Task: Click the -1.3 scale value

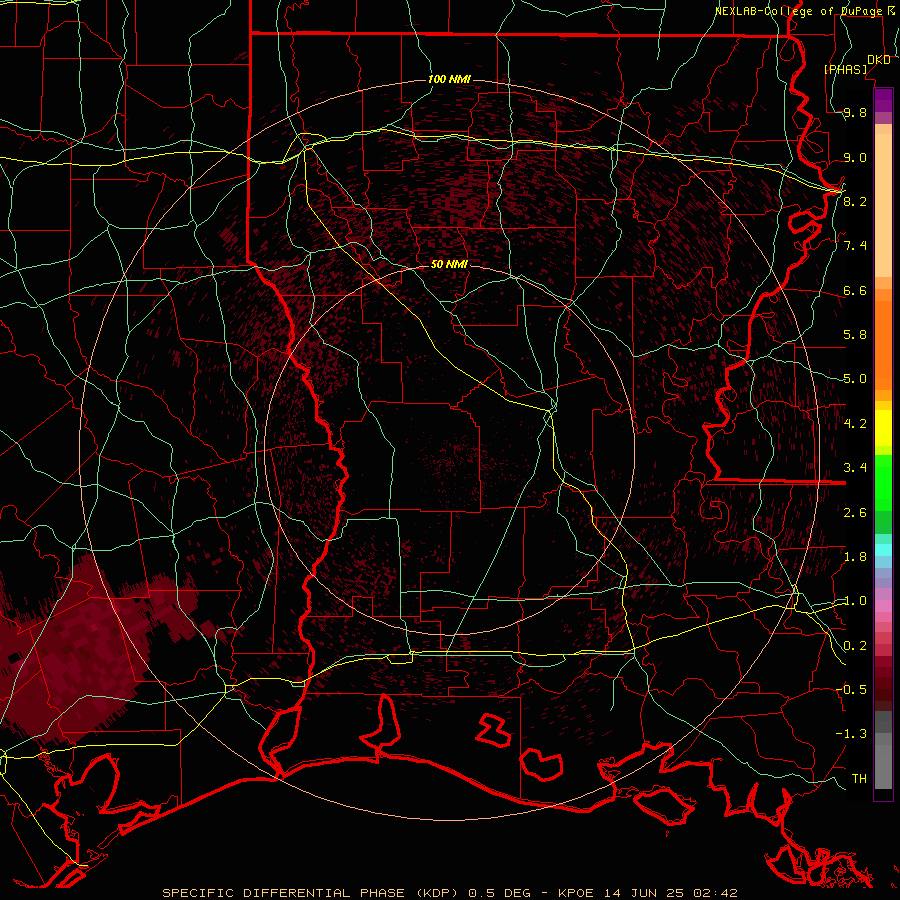Action: (851, 734)
